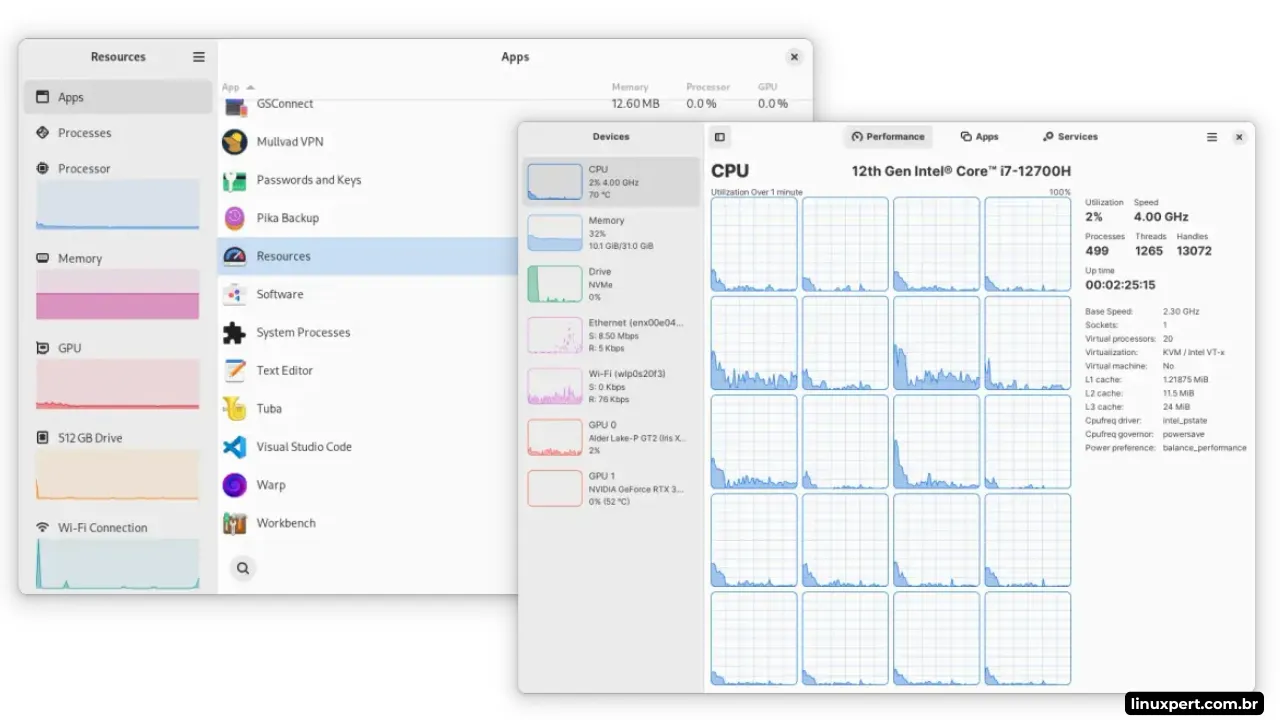Viewport: 1280px width, 720px height.
Task: Switch to the Performance tab
Action: (x=888, y=137)
